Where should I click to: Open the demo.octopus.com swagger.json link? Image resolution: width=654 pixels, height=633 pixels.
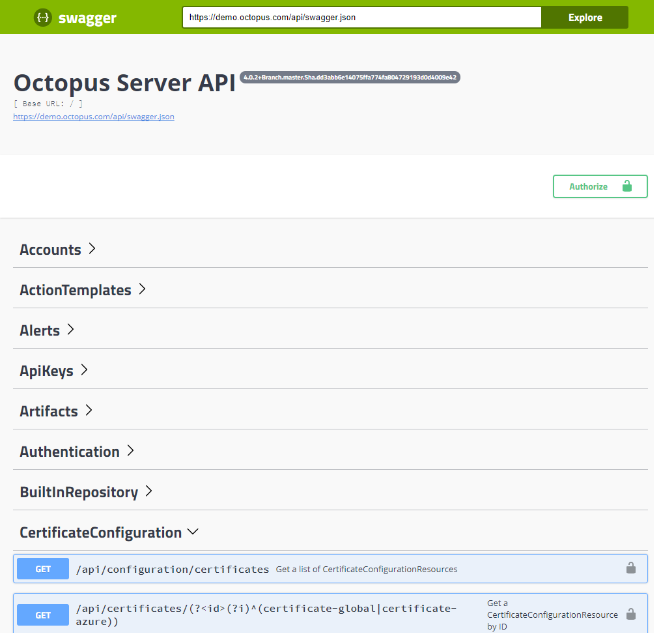tap(94, 117)
